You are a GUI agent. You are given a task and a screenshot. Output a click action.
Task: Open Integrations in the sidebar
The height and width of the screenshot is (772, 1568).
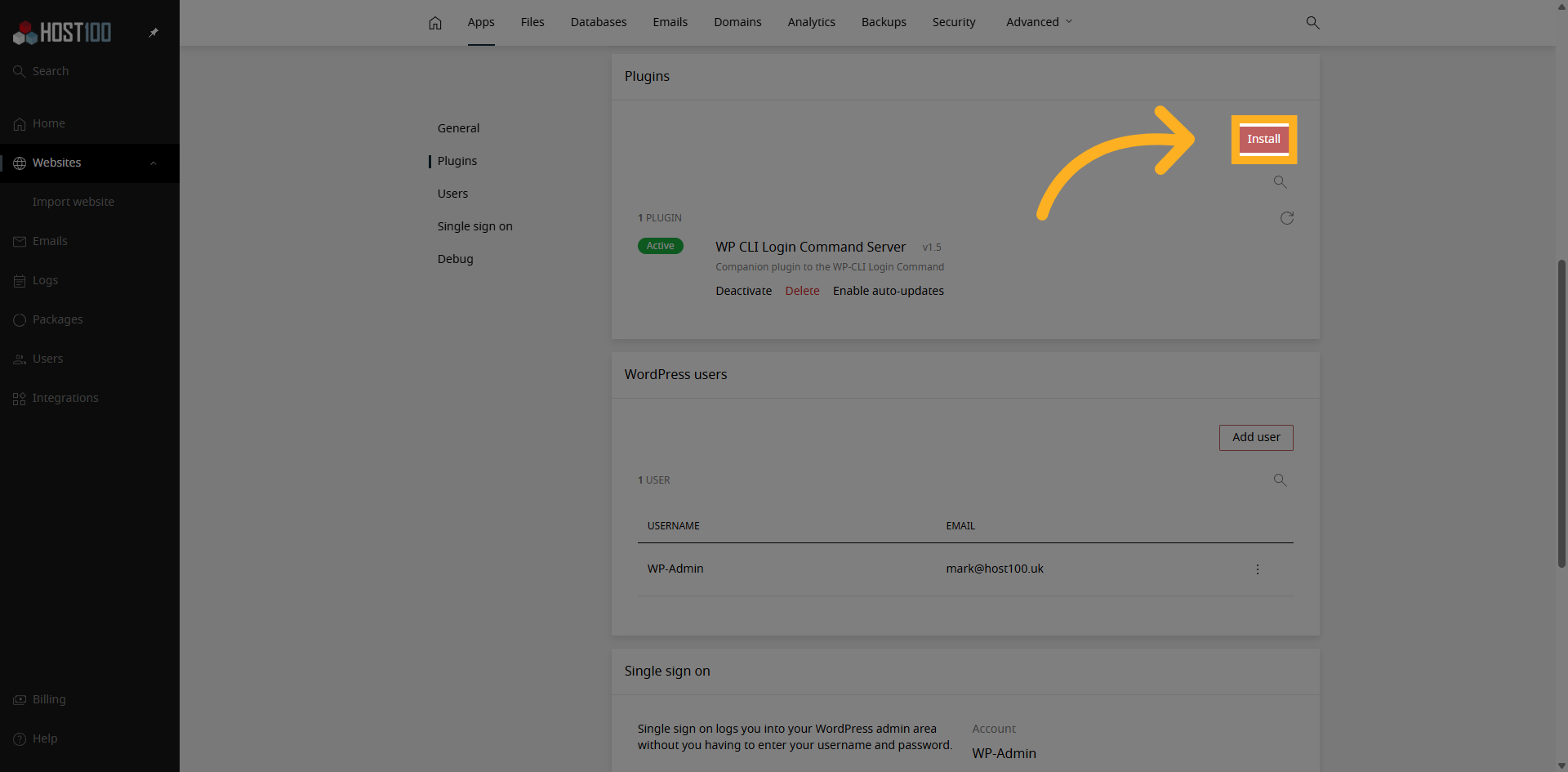tap(90, 398)
